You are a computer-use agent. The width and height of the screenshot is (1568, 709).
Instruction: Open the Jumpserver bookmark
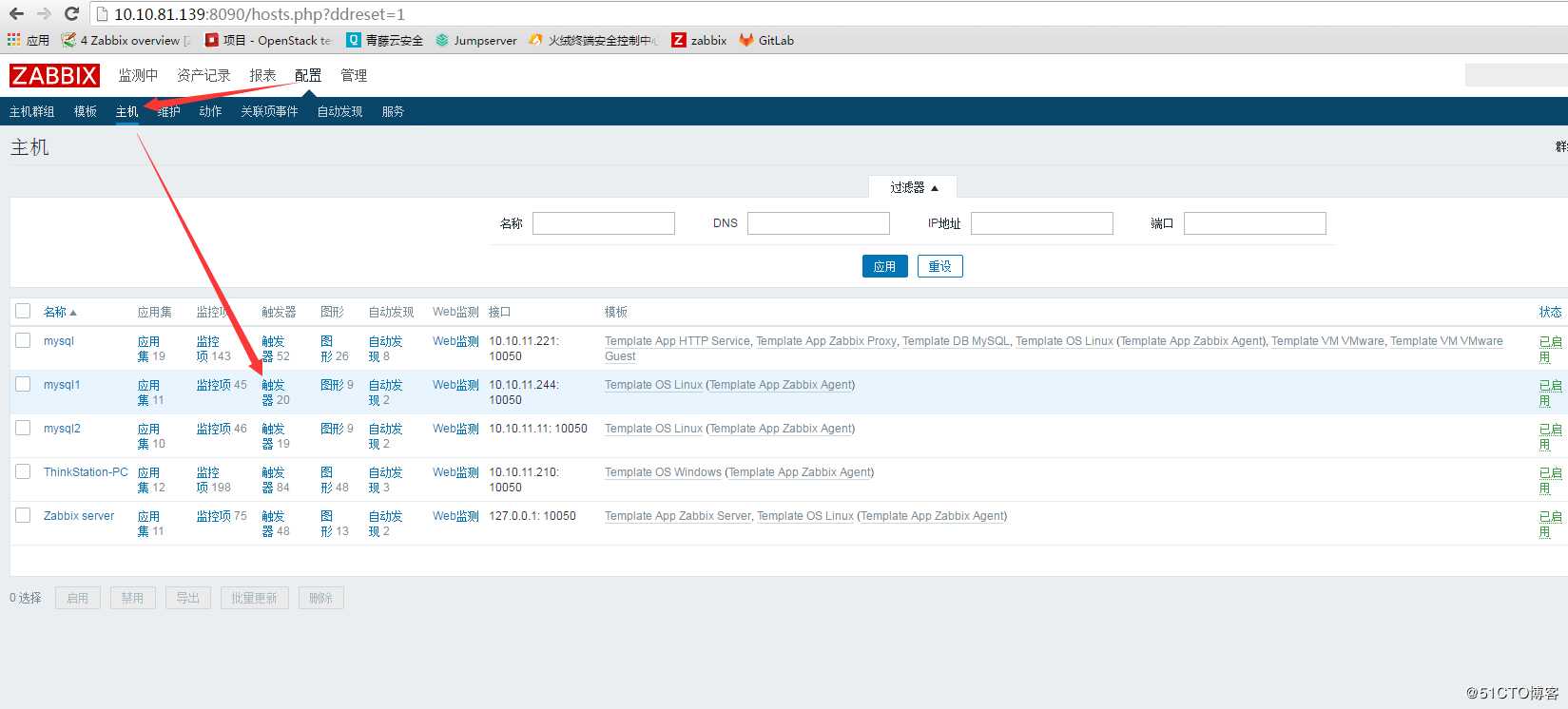click(475, 40)
